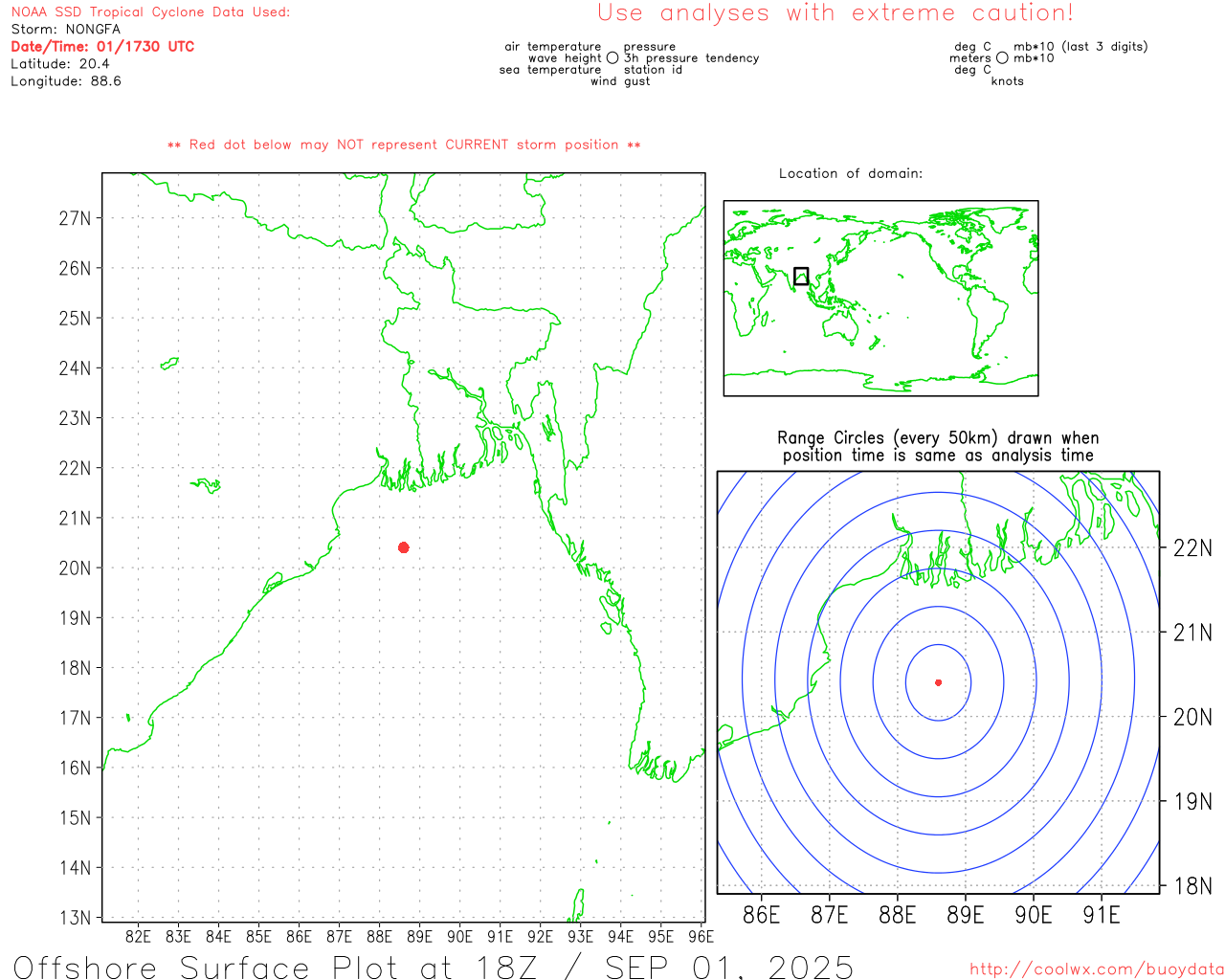Click the 'wind gust' legend label

pyautogui.click(x=620, y=81)
